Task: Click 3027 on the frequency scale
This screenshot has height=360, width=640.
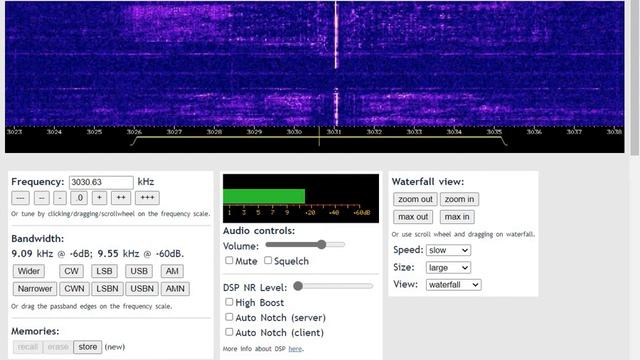Action: tap(174, 132)
